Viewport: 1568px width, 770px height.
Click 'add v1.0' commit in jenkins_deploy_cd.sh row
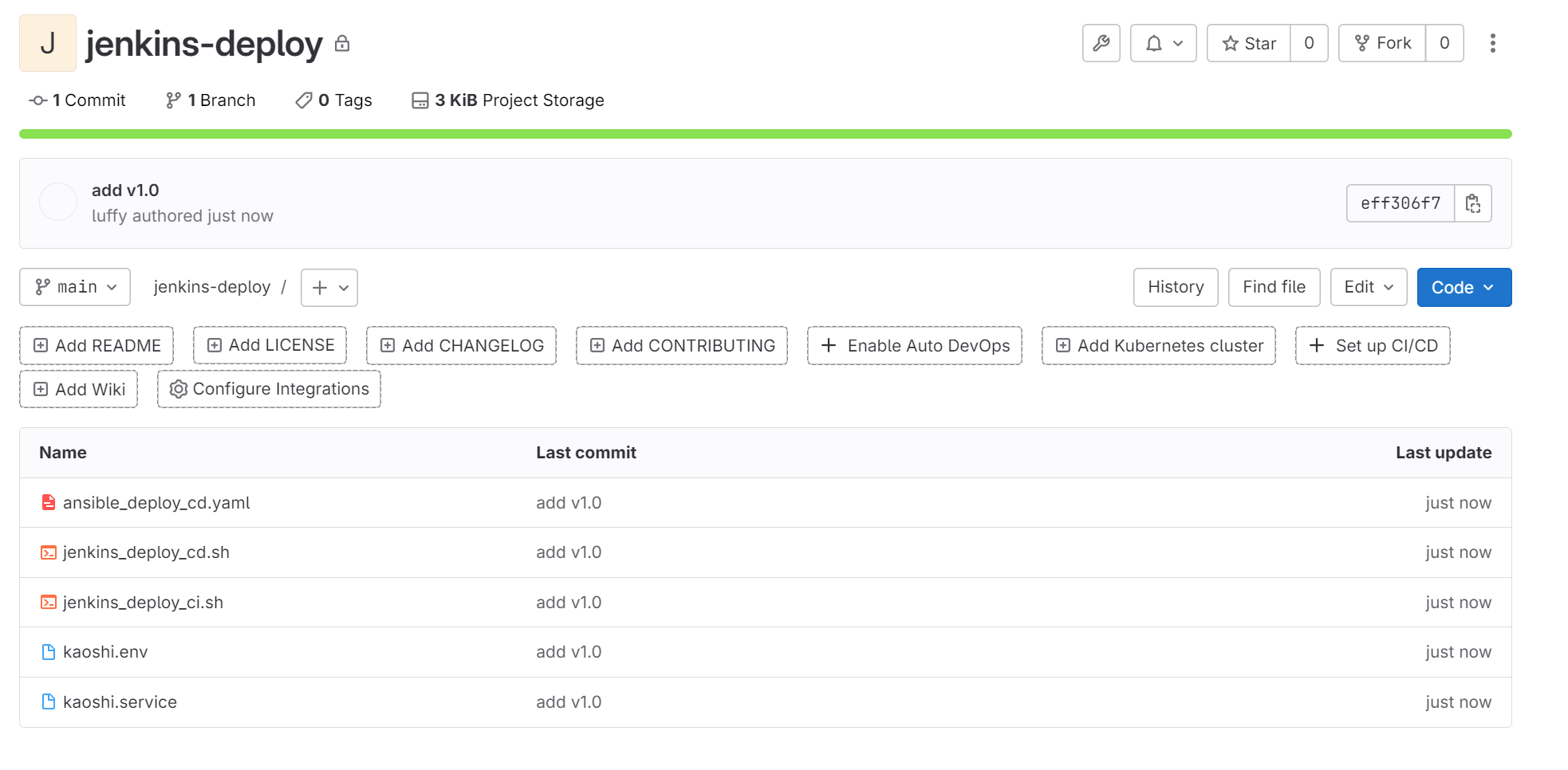(x=569, y=552)
